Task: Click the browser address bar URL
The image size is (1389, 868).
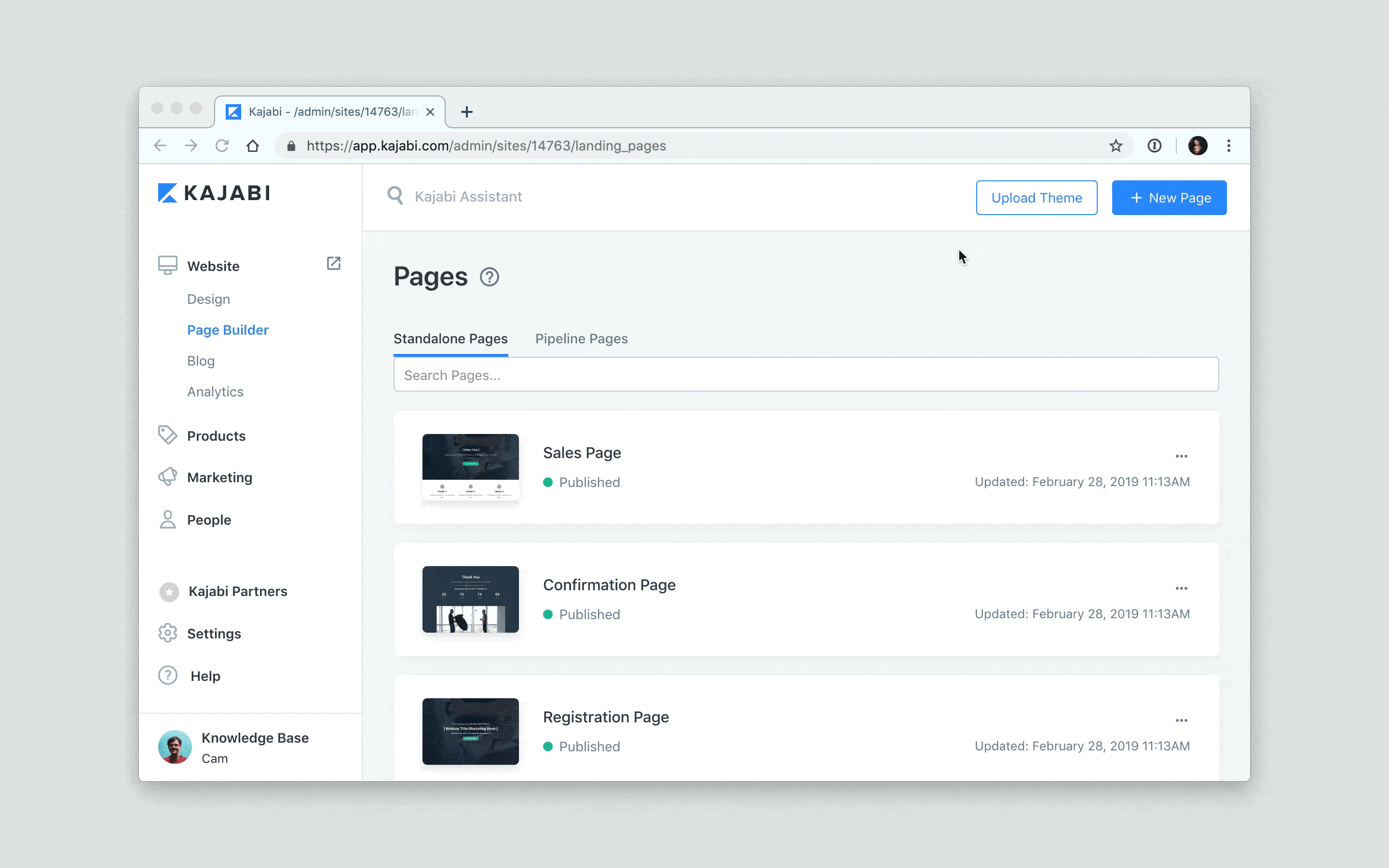Action: pyautogui.click(x=486, y=146)
